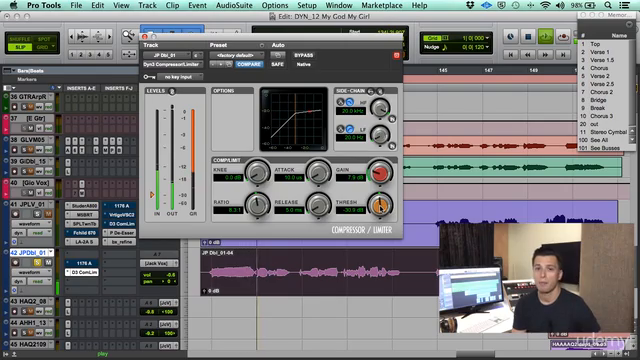Click the Dropbox icon in menu bar
This screenshot has height=360, width=640.
point(470,5)
